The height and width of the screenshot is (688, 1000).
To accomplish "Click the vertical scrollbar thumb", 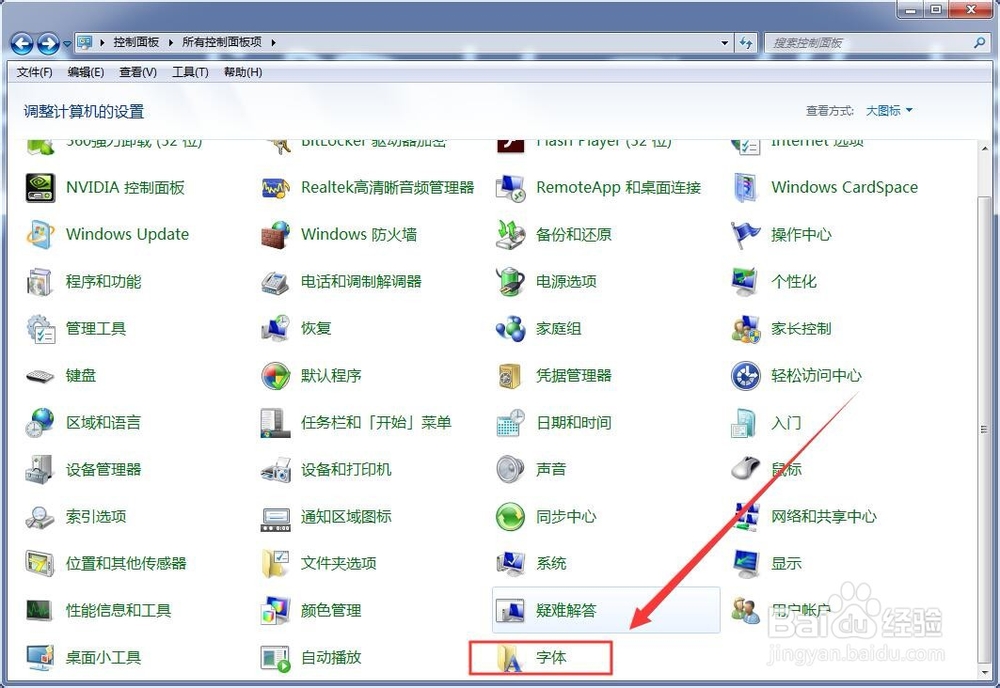I will click(984, 429).
